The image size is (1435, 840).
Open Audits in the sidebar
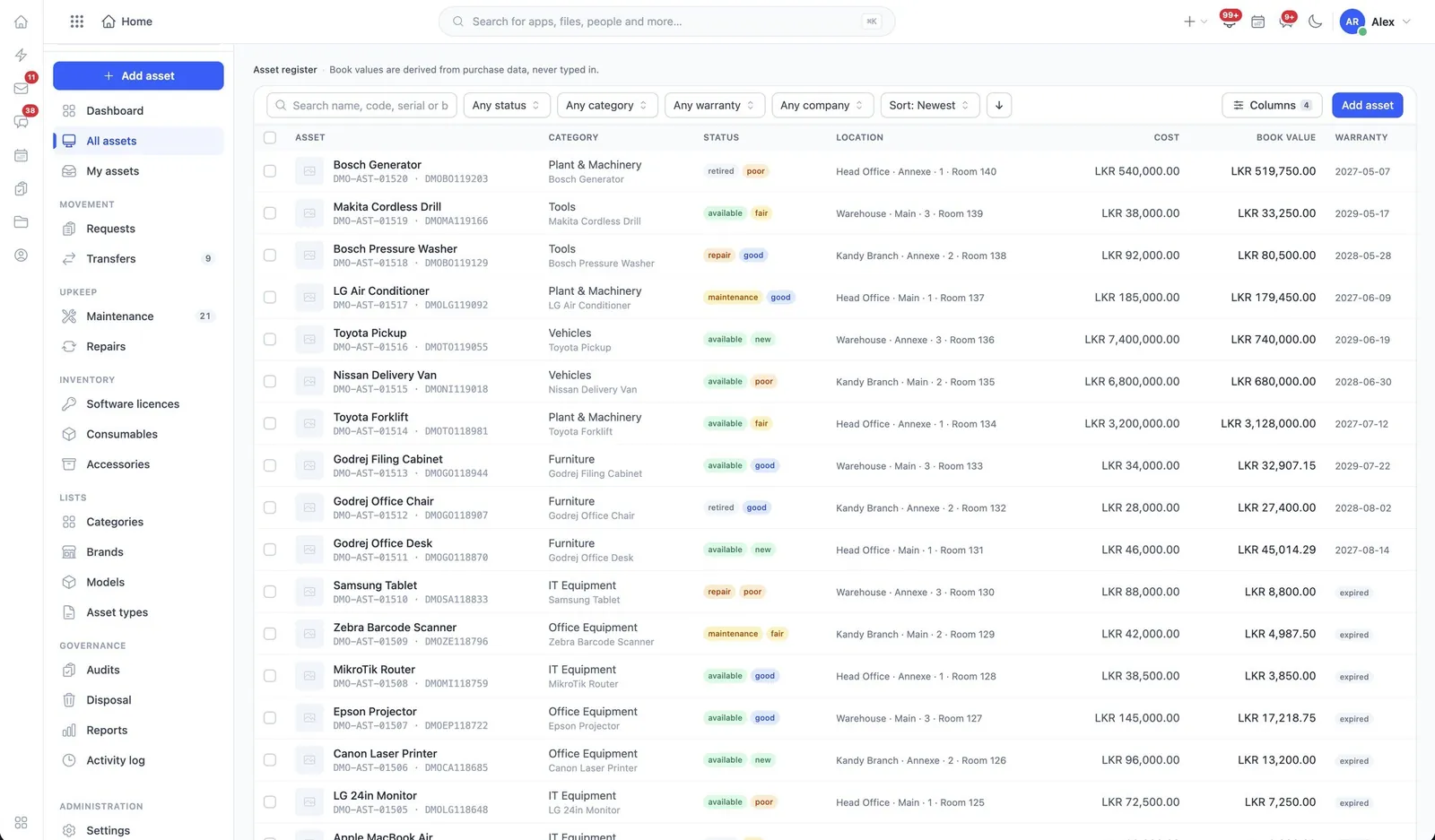[x=138, y=670]
